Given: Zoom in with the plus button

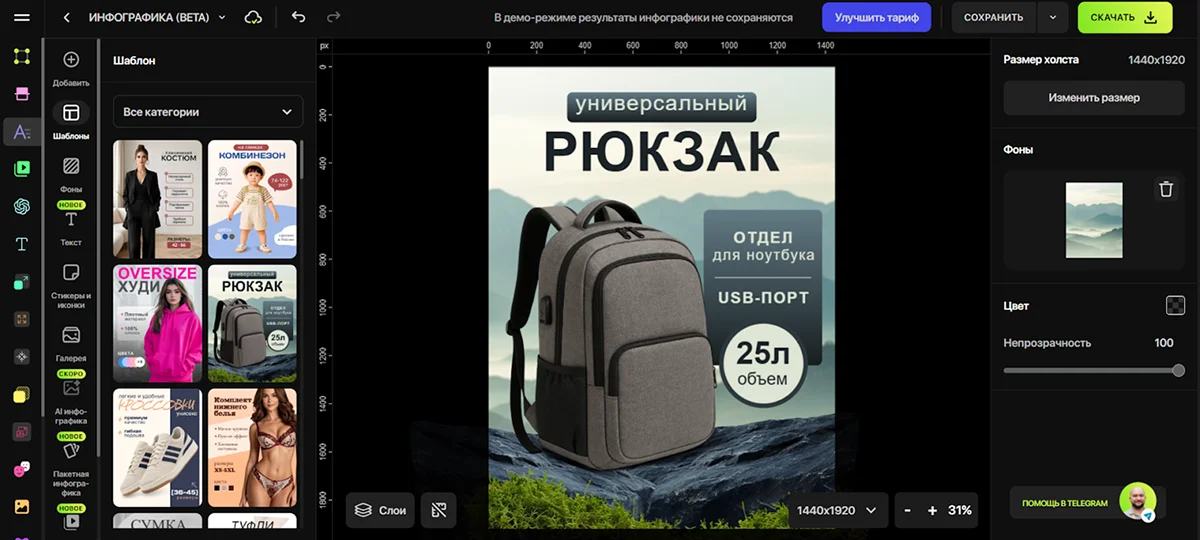Looking at the screenshot, I should (x=932, y=510).
